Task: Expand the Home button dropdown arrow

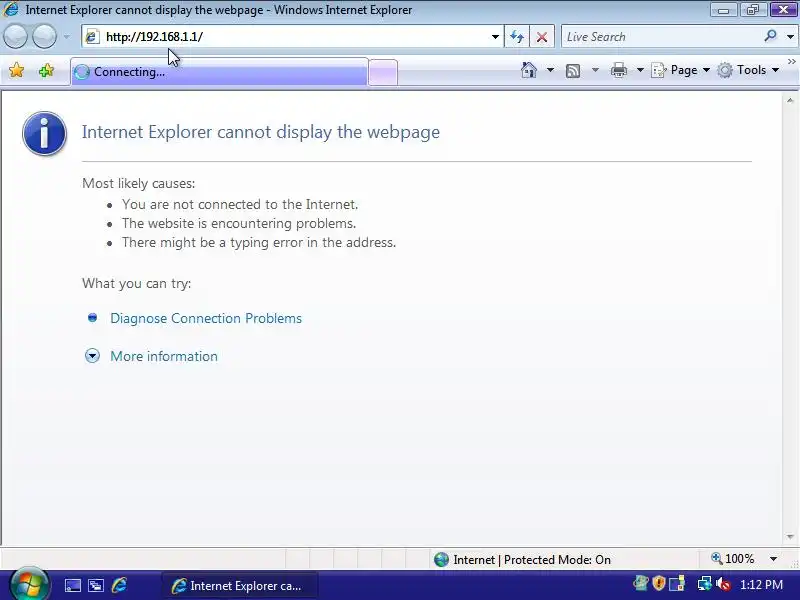Action: click(551, 70)
